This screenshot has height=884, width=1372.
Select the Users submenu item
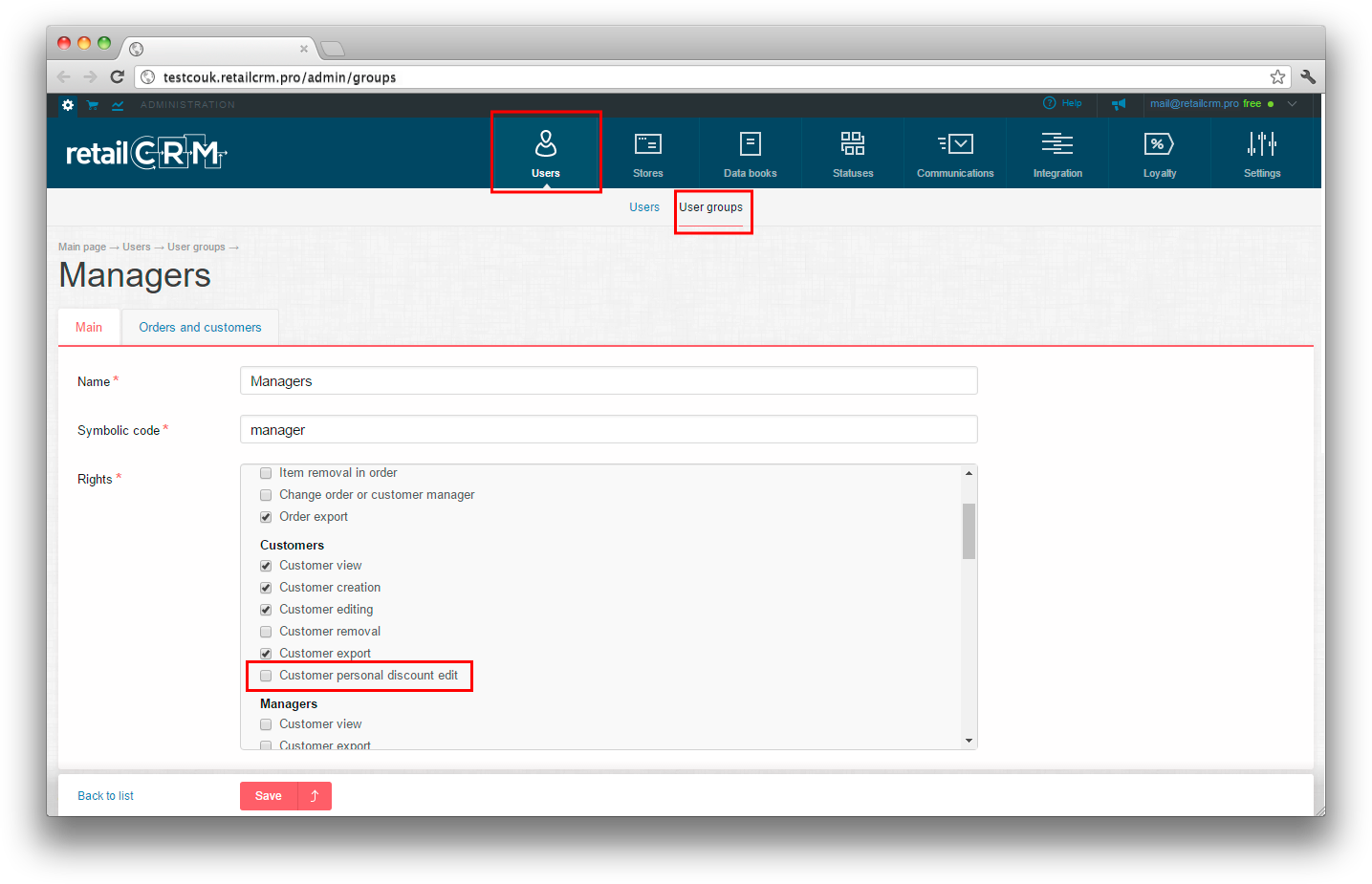644,207
